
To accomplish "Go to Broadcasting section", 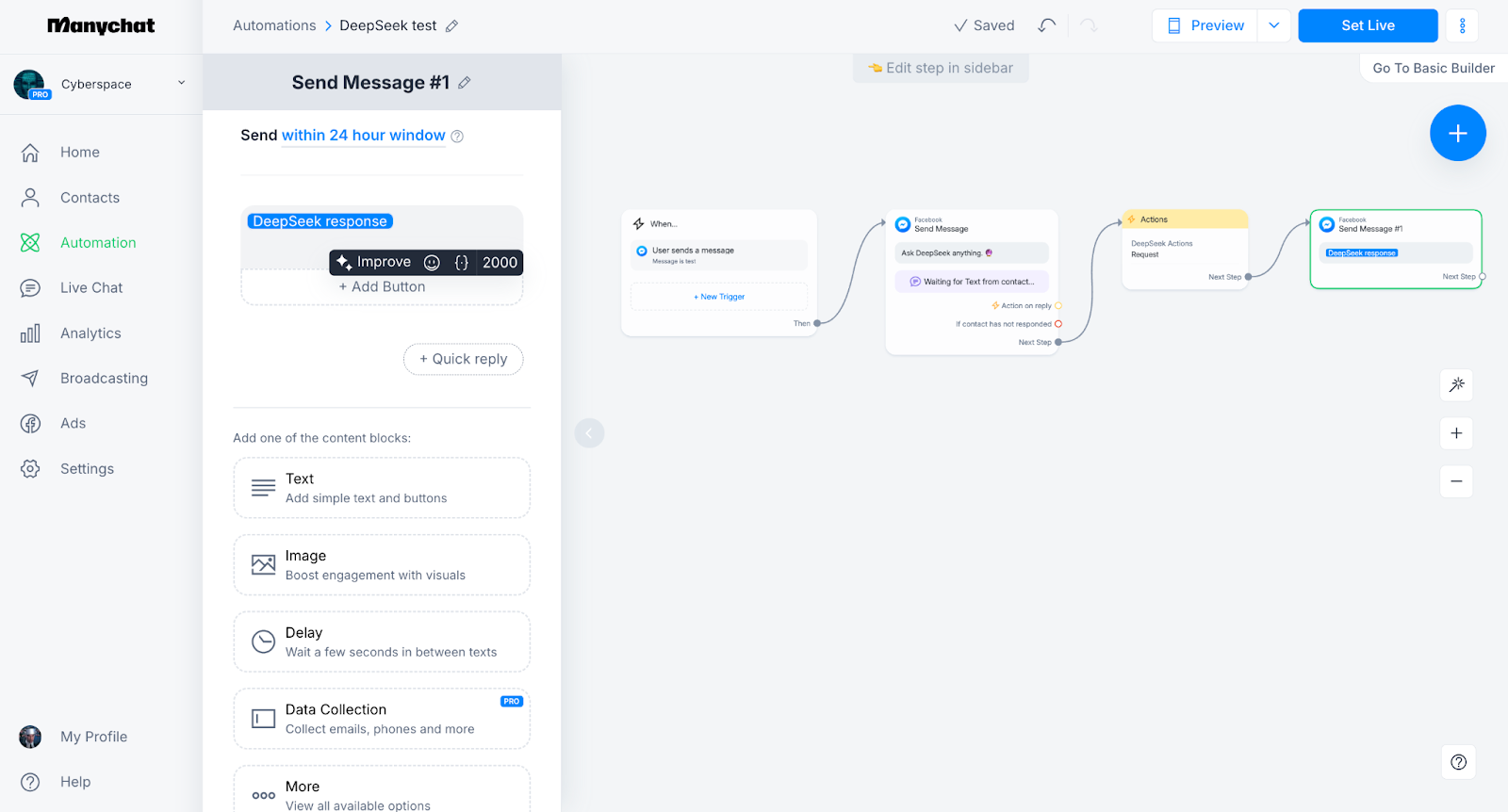I will (x=104, y=379).
